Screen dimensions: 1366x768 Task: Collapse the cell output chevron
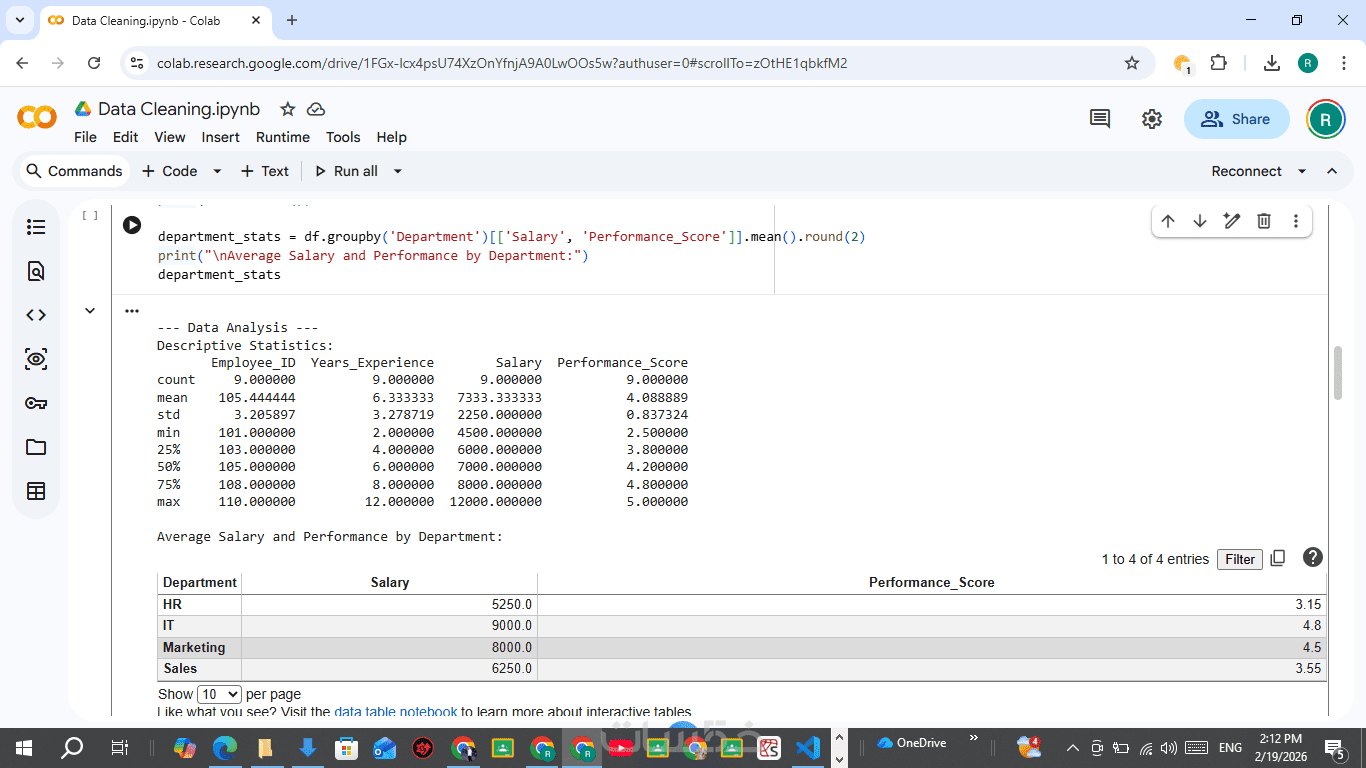[90, 311]
